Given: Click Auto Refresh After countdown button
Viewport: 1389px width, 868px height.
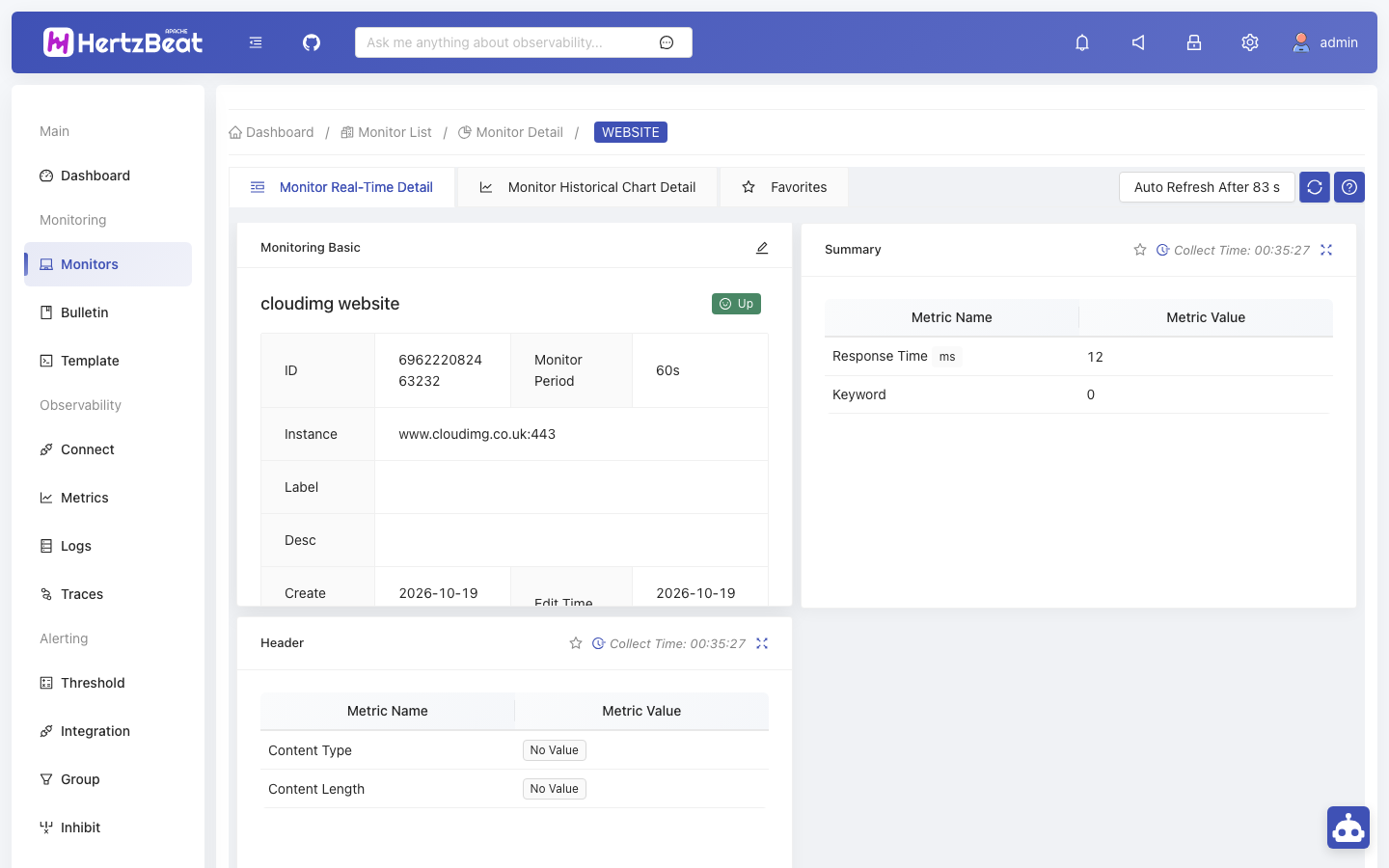Looking at the screenshot, I should point(1207,187).
